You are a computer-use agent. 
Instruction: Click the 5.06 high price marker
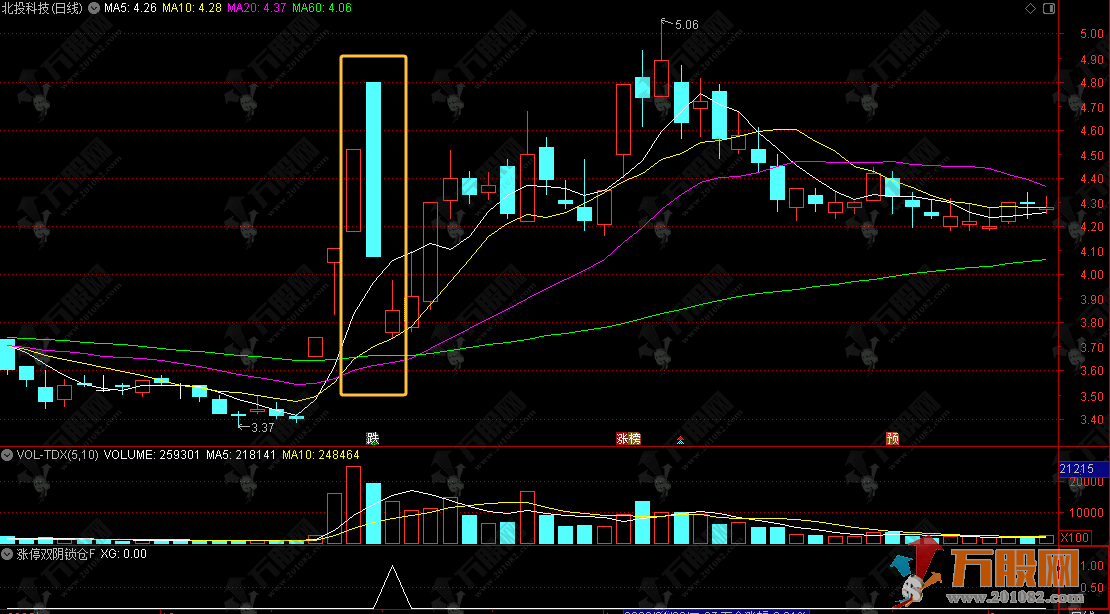(x=686, y=24)
